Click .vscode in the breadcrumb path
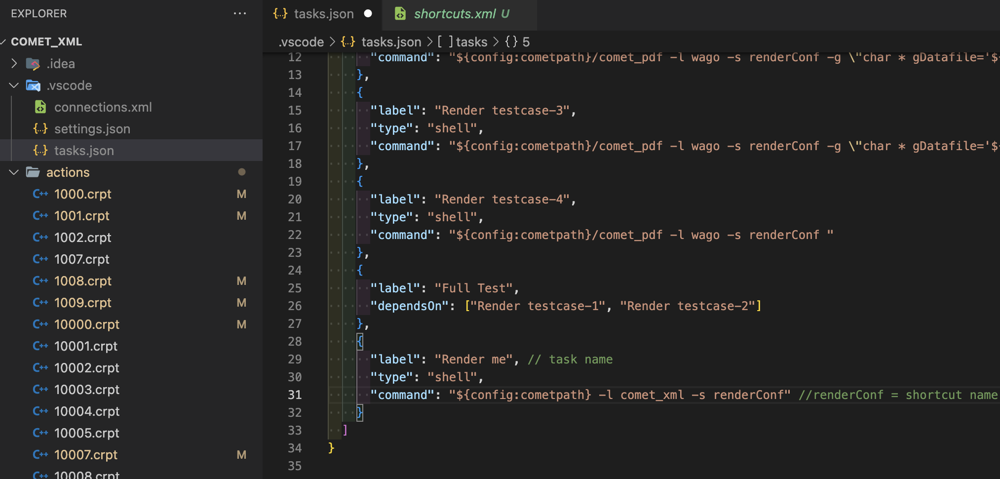The image size is (1000, 479). pos(301,42)
